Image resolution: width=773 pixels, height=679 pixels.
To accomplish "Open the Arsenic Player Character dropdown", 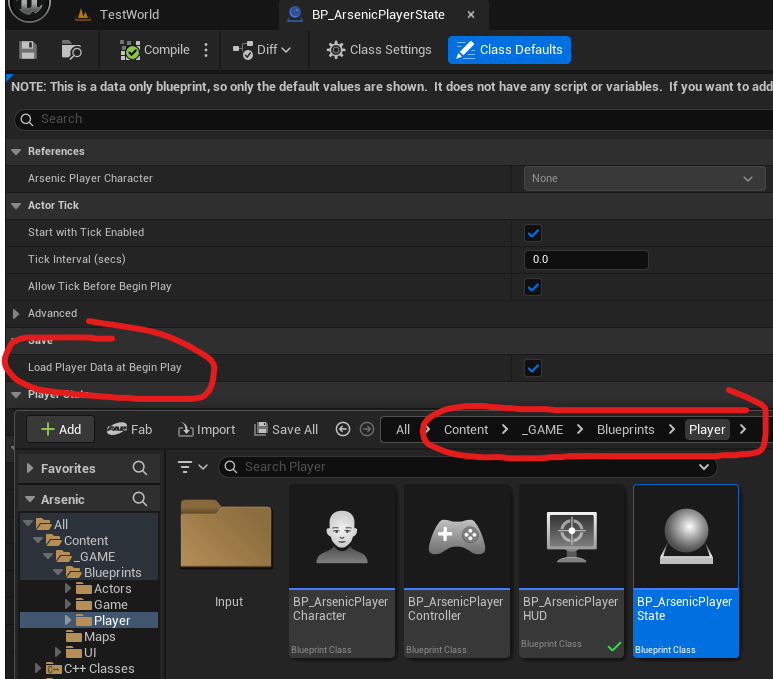I will (644, 179).
